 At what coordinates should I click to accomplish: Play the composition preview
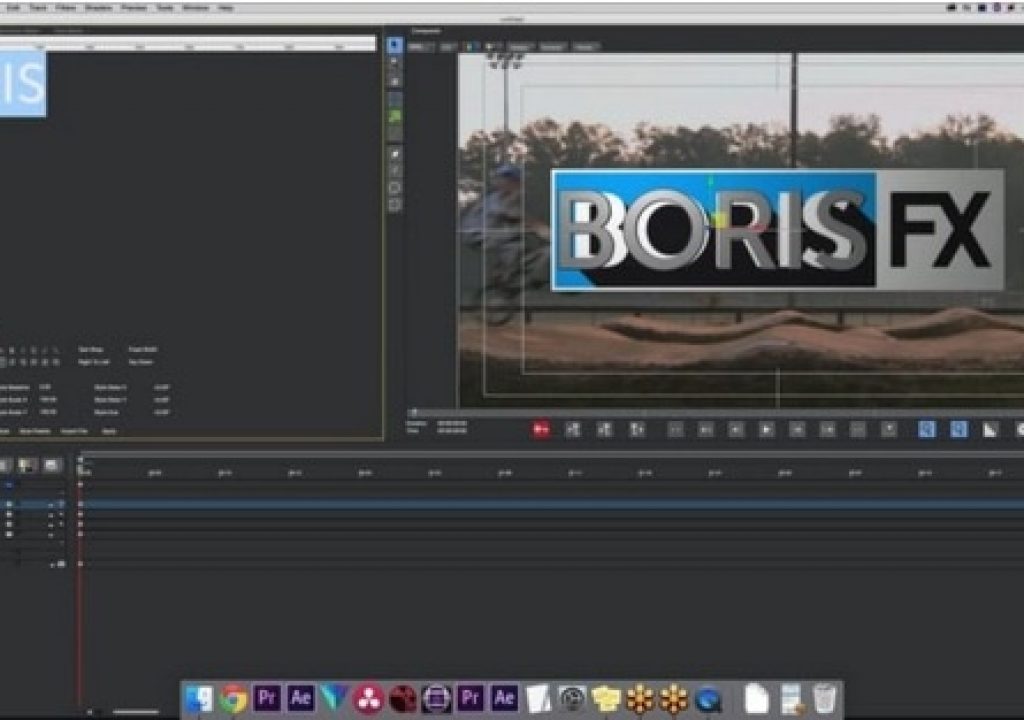(x=766, y=429)
